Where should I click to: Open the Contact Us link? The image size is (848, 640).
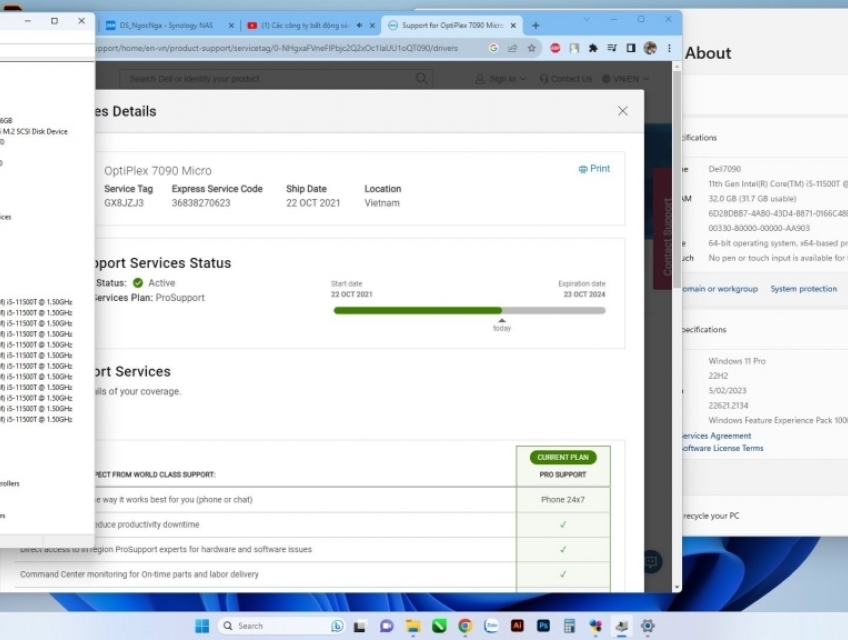click(566, 79)
